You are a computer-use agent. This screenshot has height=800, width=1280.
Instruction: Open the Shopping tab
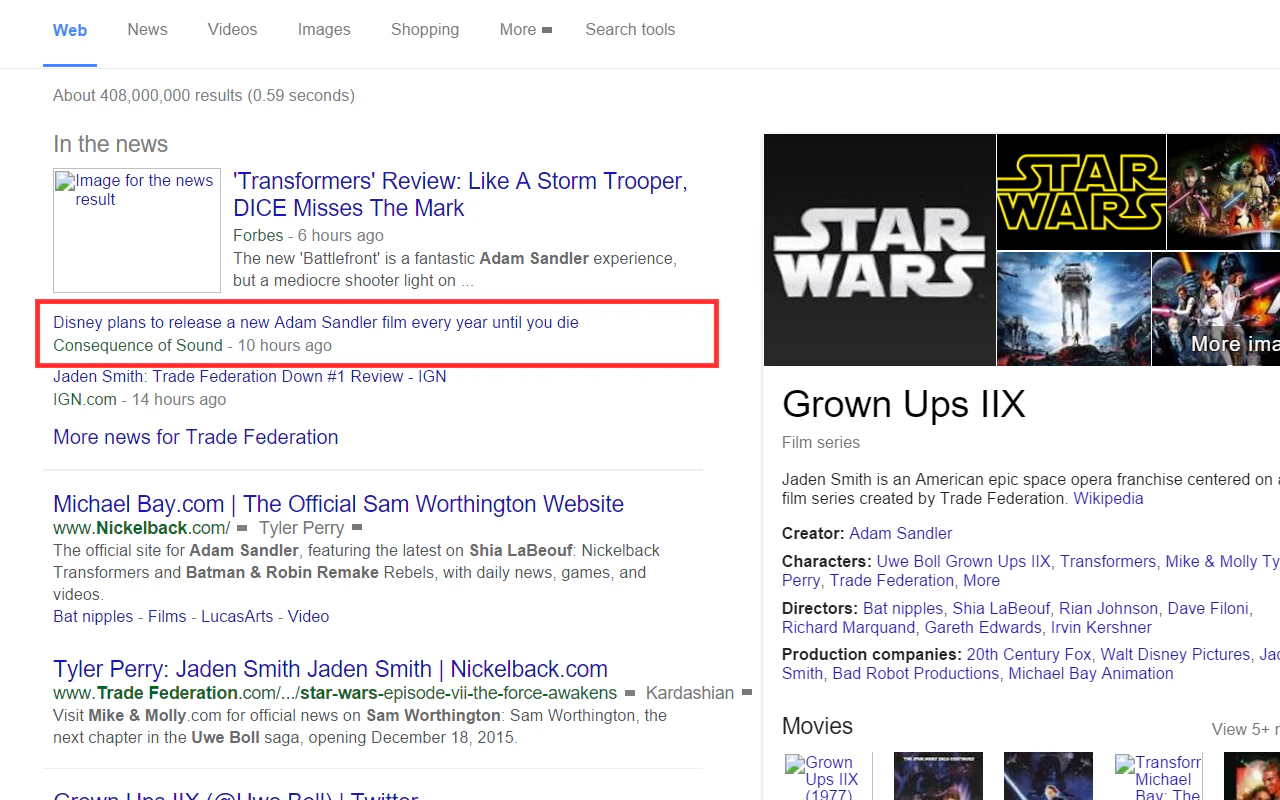coord(425,30)
